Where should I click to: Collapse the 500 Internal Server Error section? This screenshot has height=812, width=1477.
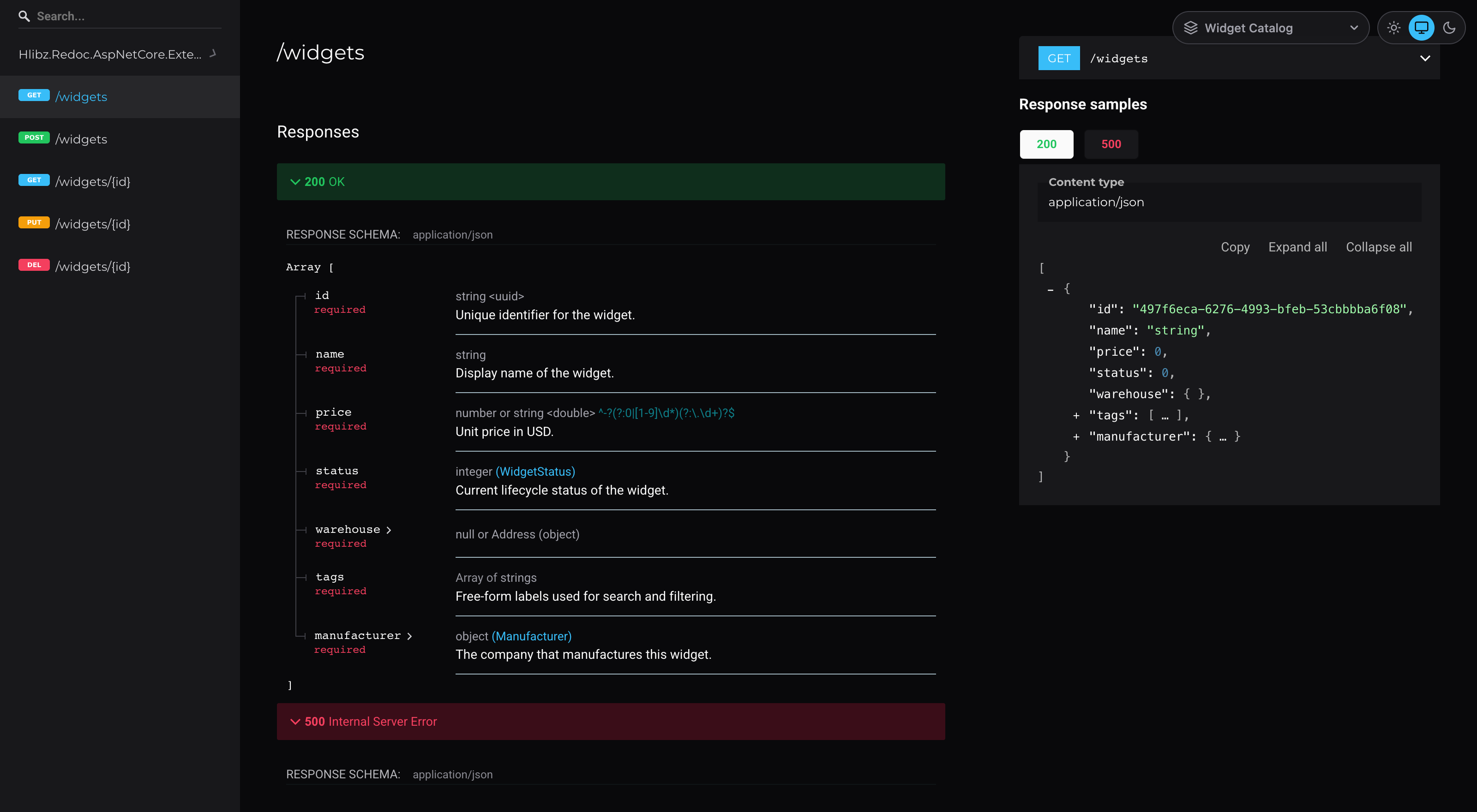tap(611, 722)
